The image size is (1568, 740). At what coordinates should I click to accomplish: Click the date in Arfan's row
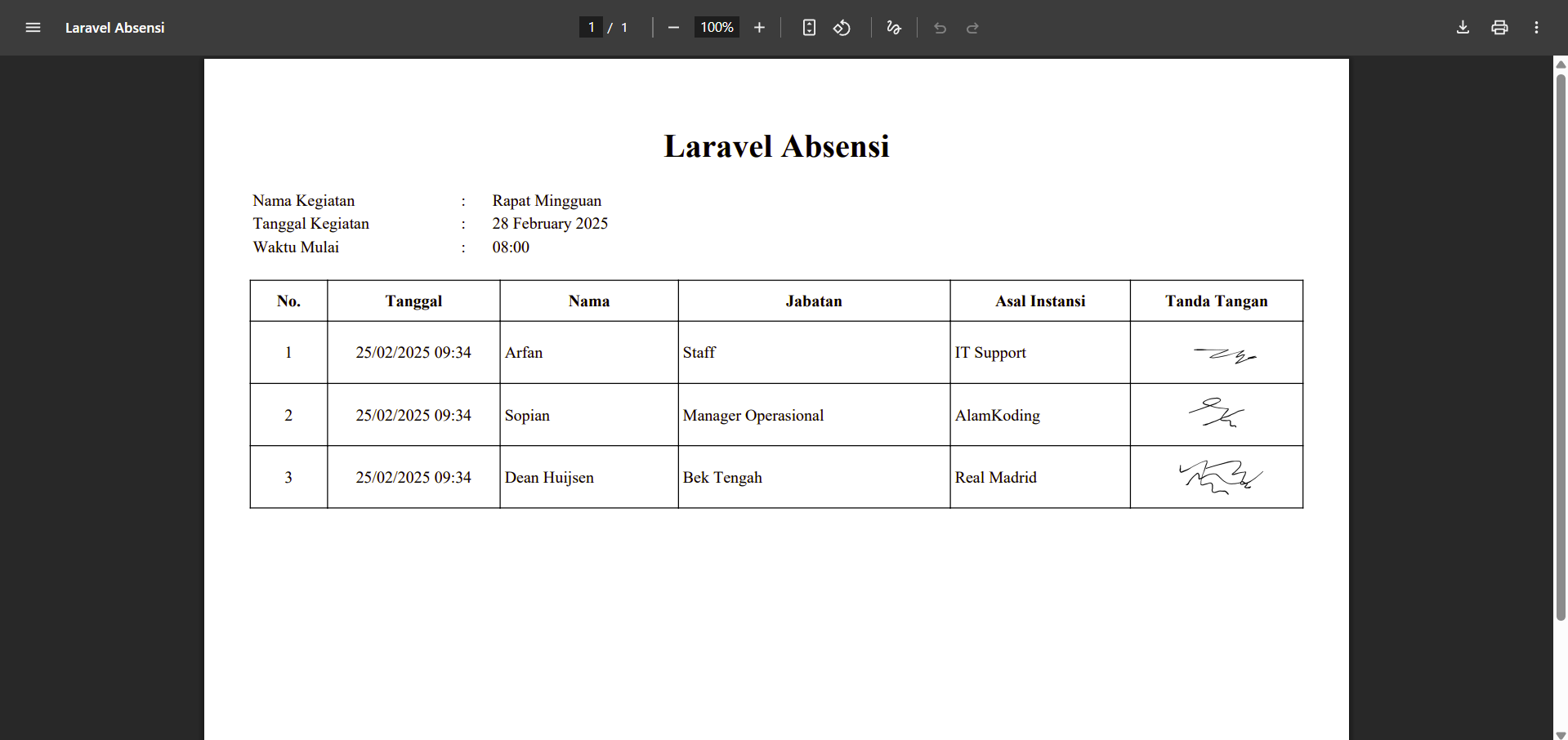(413, 353)
